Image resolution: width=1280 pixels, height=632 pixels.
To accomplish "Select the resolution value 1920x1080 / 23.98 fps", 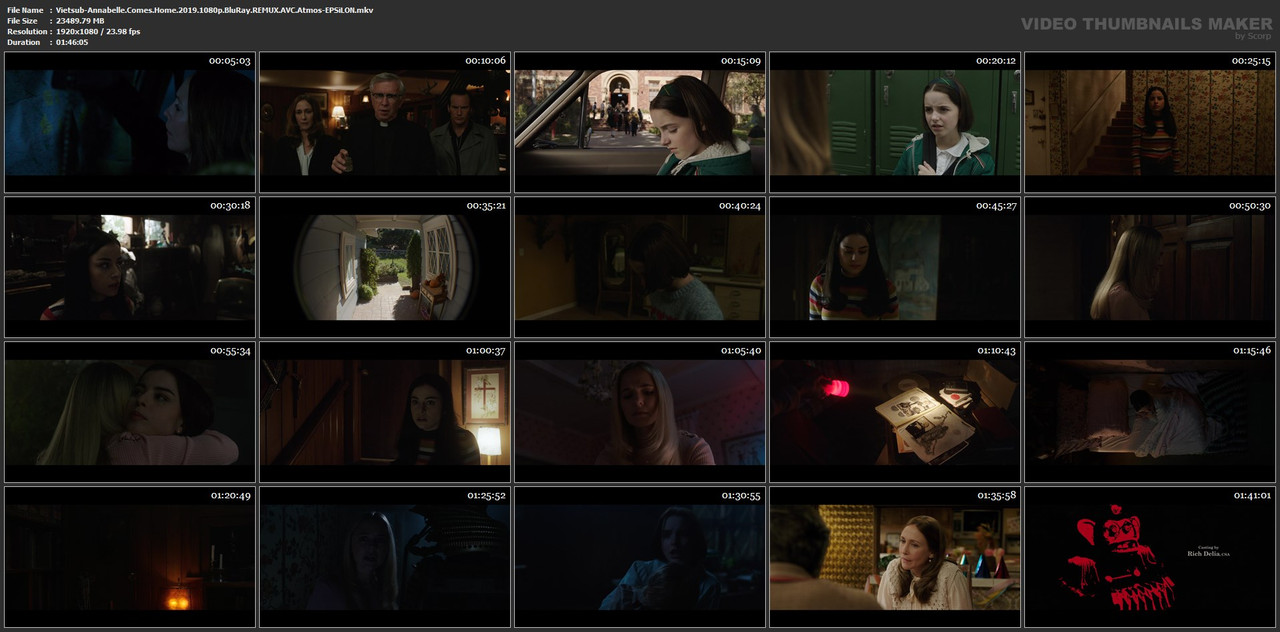I will tap(98, 32).
